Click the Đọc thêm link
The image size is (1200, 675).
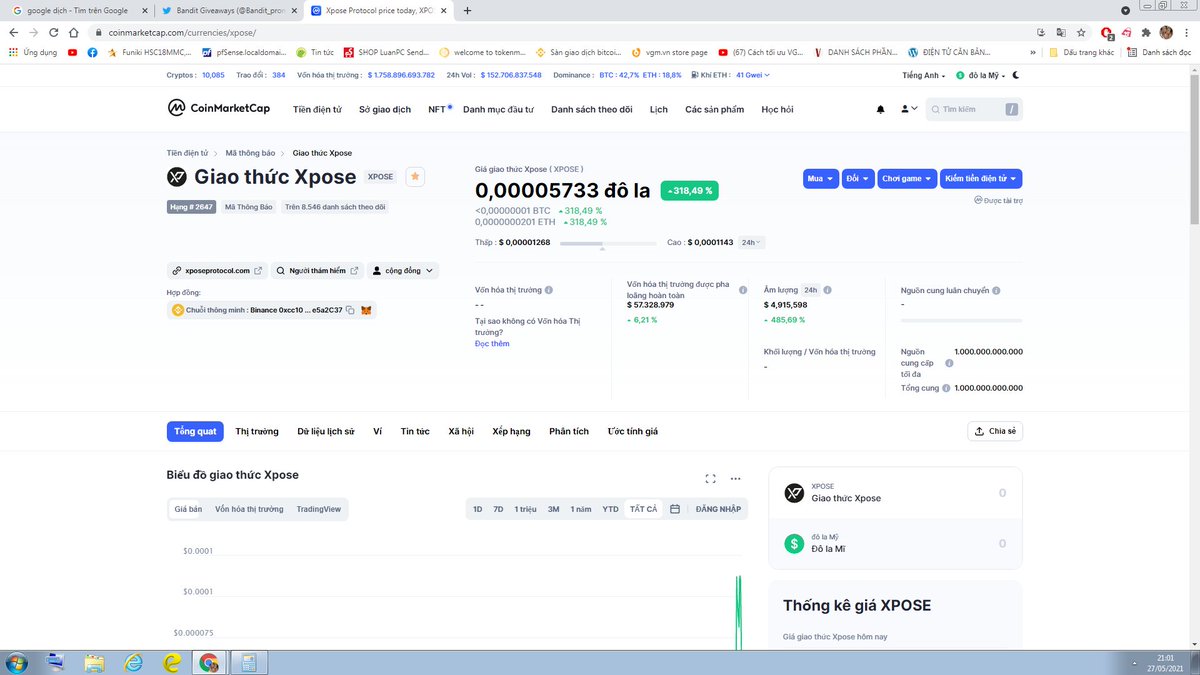click(x=492, y=343)
